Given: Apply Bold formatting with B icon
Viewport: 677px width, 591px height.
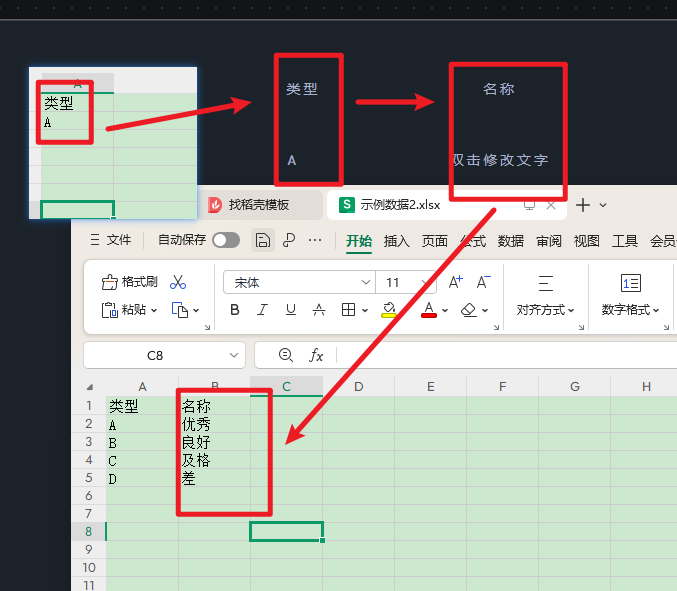Looking at the screenshot, I should (x=235, y=310).
